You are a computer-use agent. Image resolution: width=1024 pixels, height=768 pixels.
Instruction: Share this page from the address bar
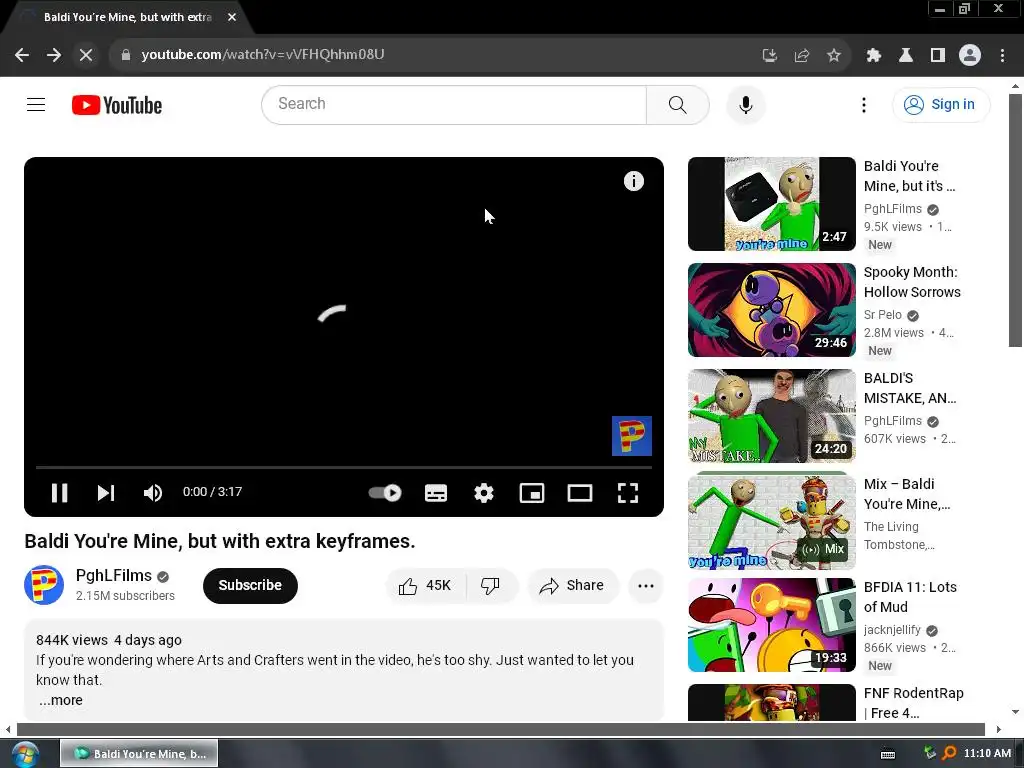801,56
